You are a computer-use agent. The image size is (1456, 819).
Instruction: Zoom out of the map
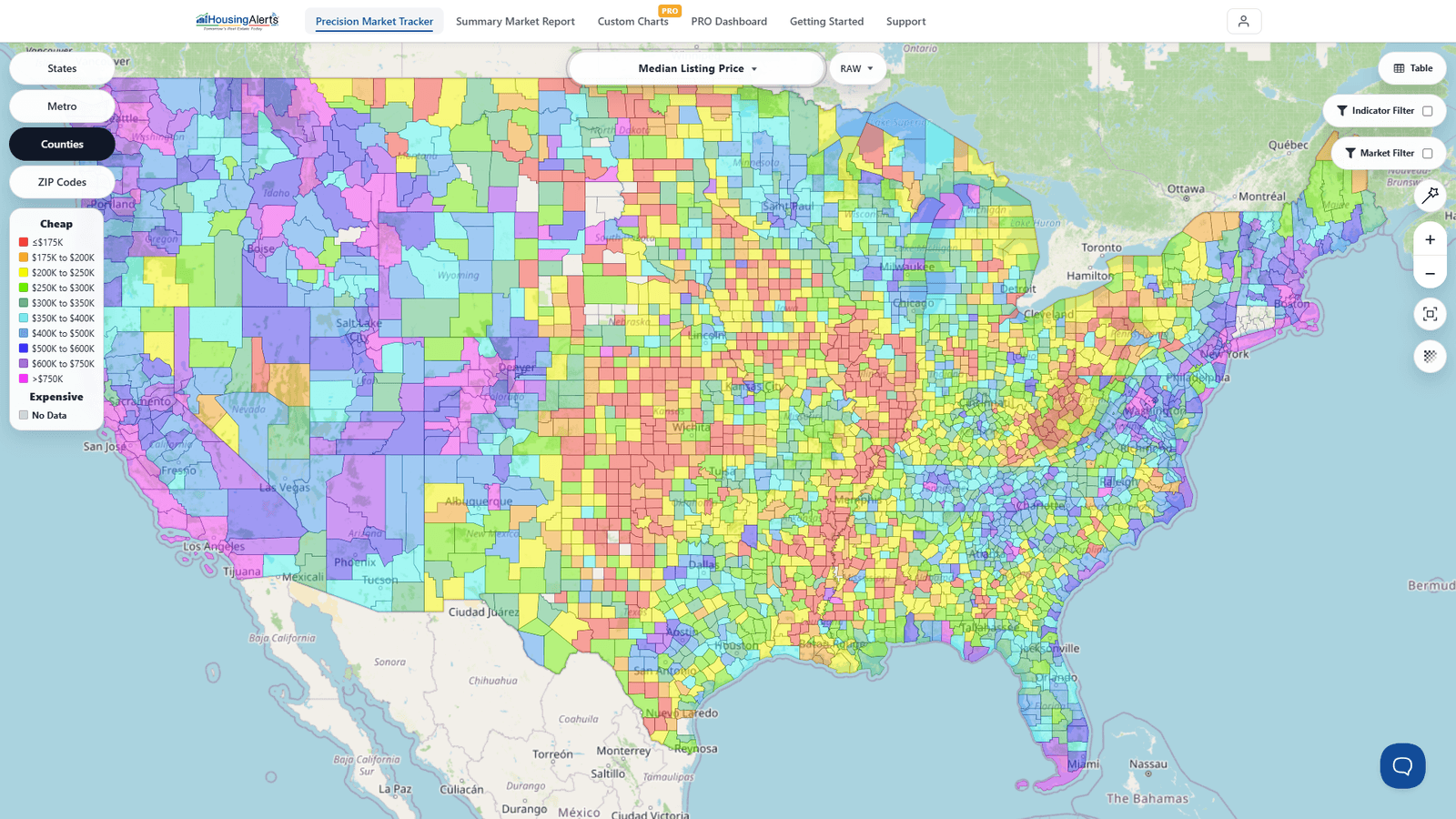(1431, 274)
